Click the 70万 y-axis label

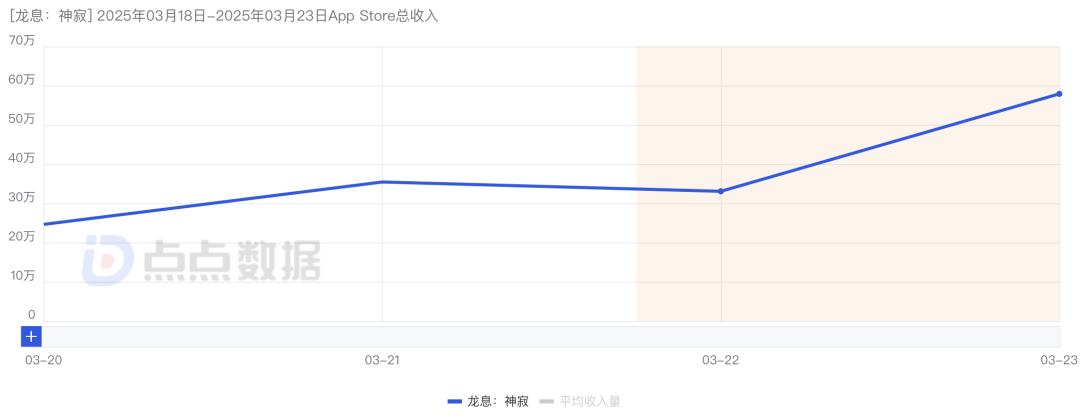coord(22,41)
